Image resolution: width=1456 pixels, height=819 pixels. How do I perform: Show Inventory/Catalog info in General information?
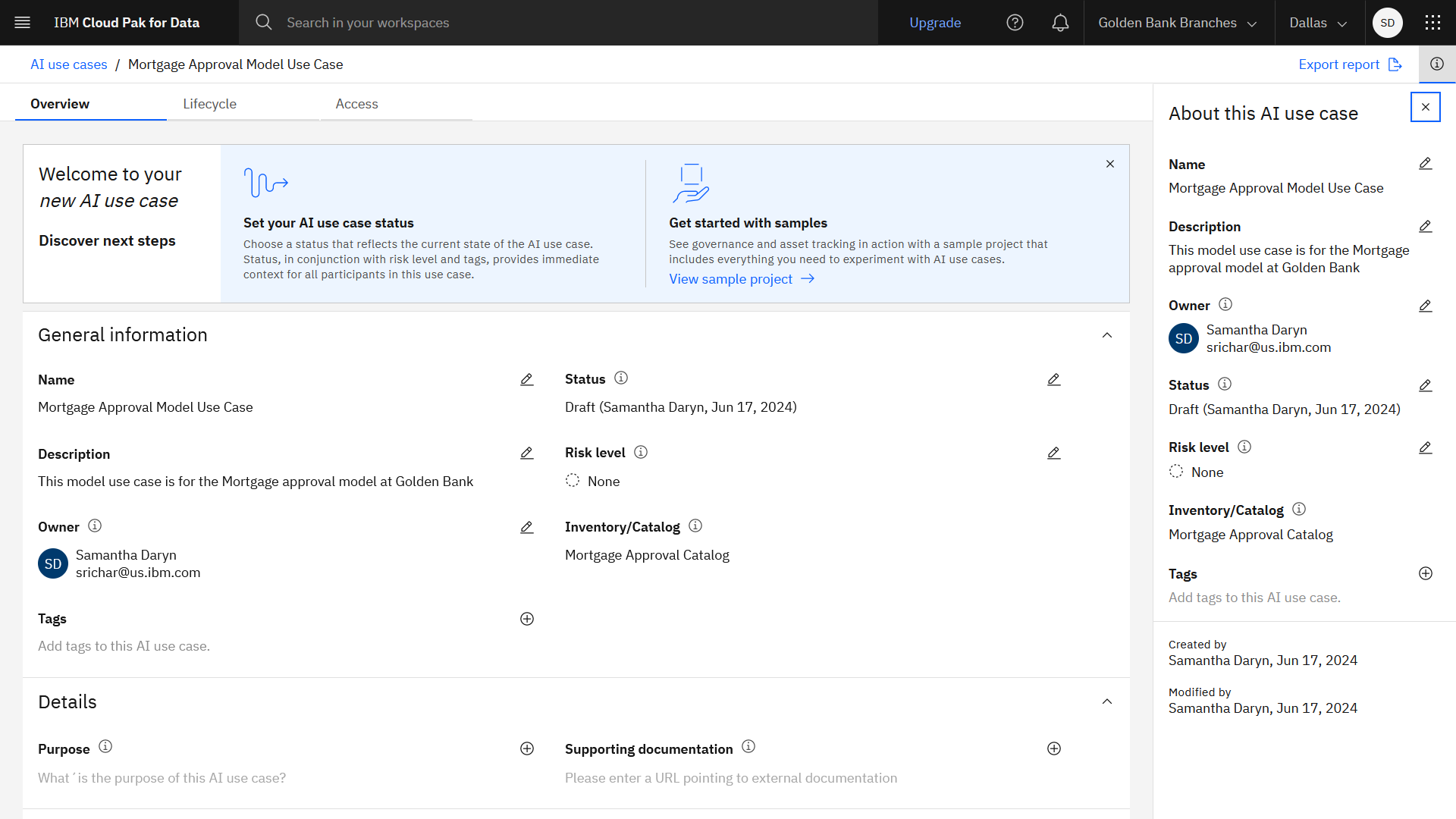(695, 526)
